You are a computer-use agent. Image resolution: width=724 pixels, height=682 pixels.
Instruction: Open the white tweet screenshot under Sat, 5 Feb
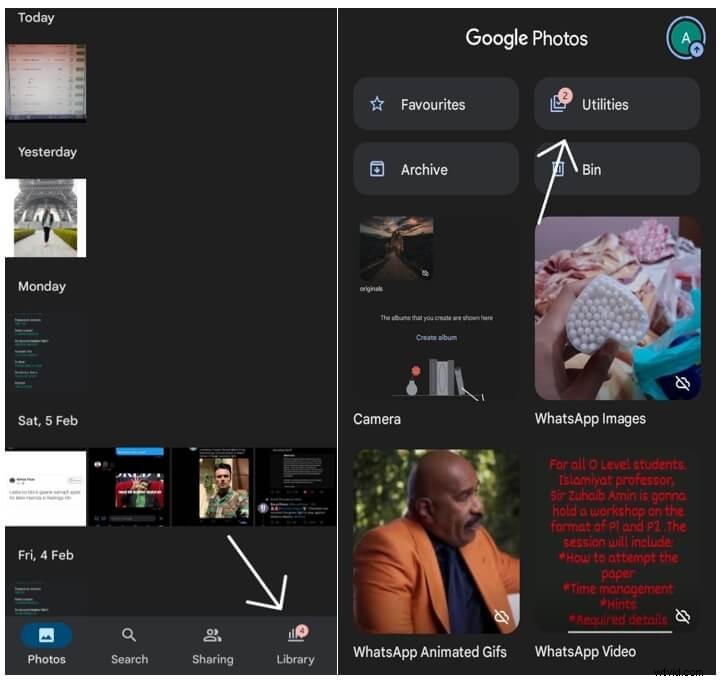click(46, 488)
